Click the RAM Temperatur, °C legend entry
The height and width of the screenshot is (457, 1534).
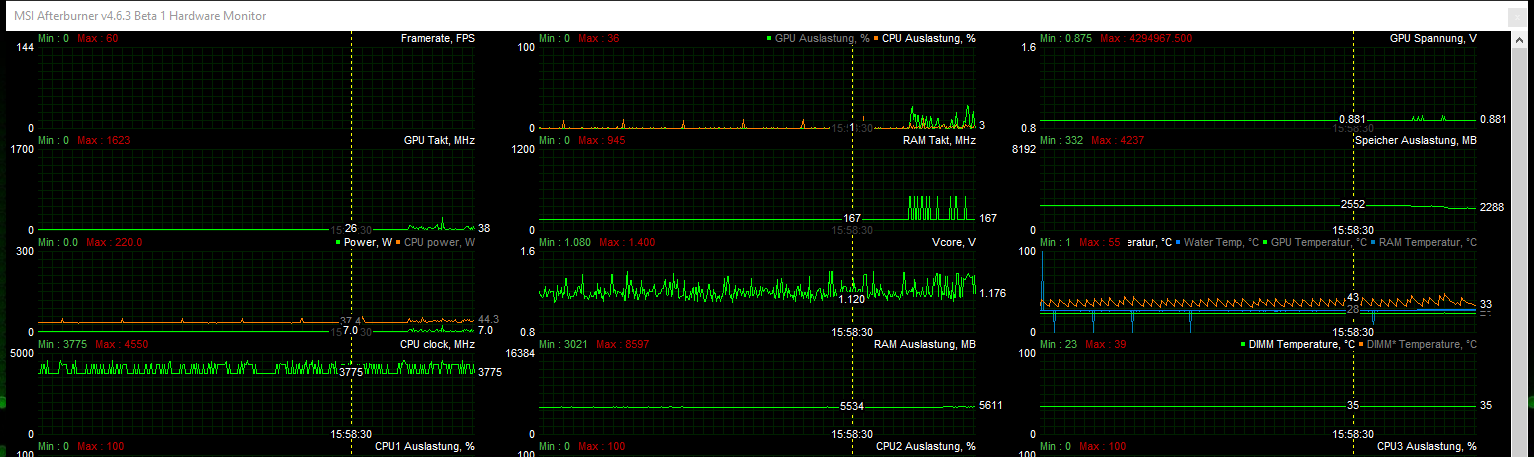pyautogui.click(x=1427, y=242)
